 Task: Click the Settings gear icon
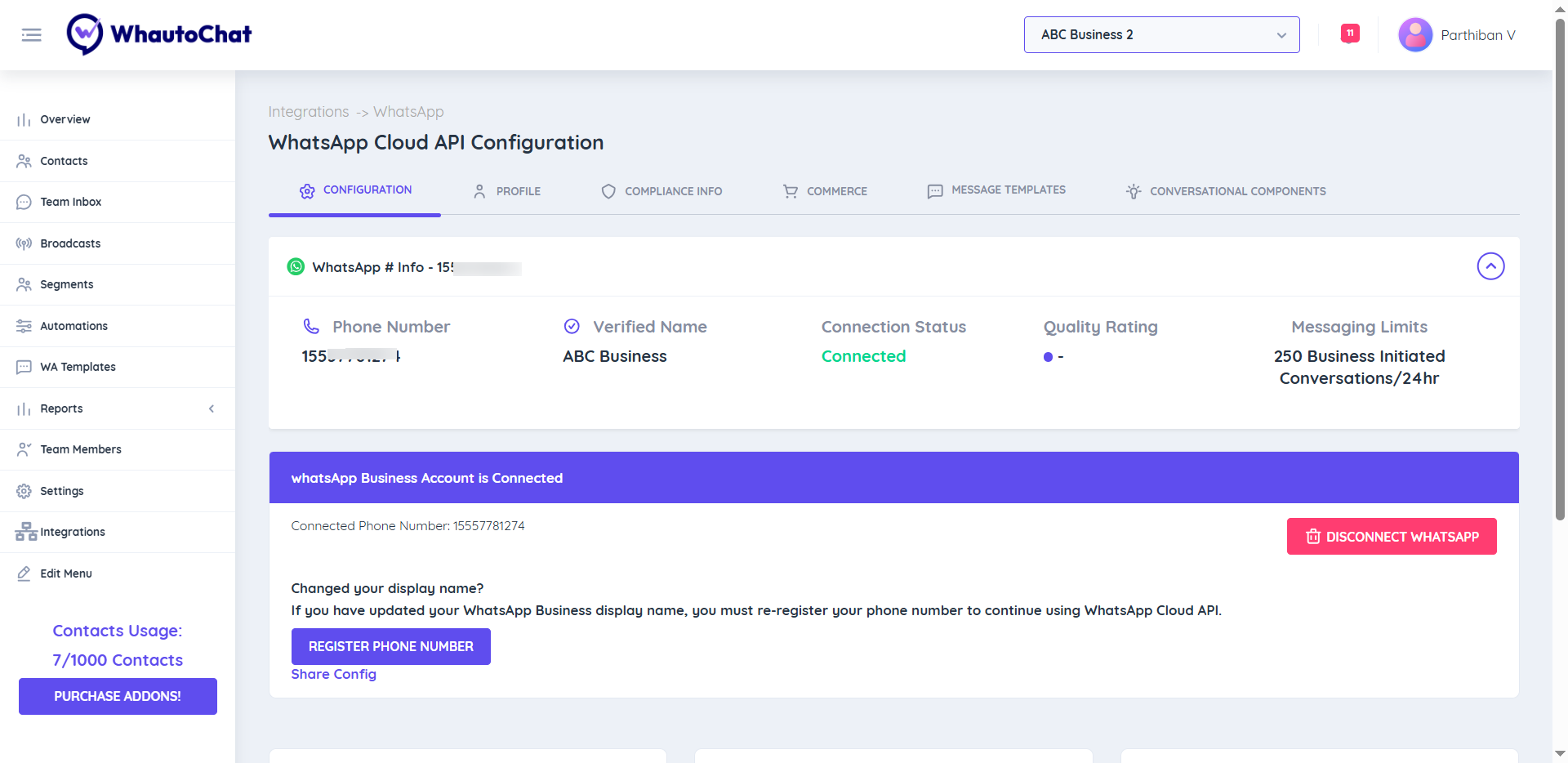click(24, 491)
